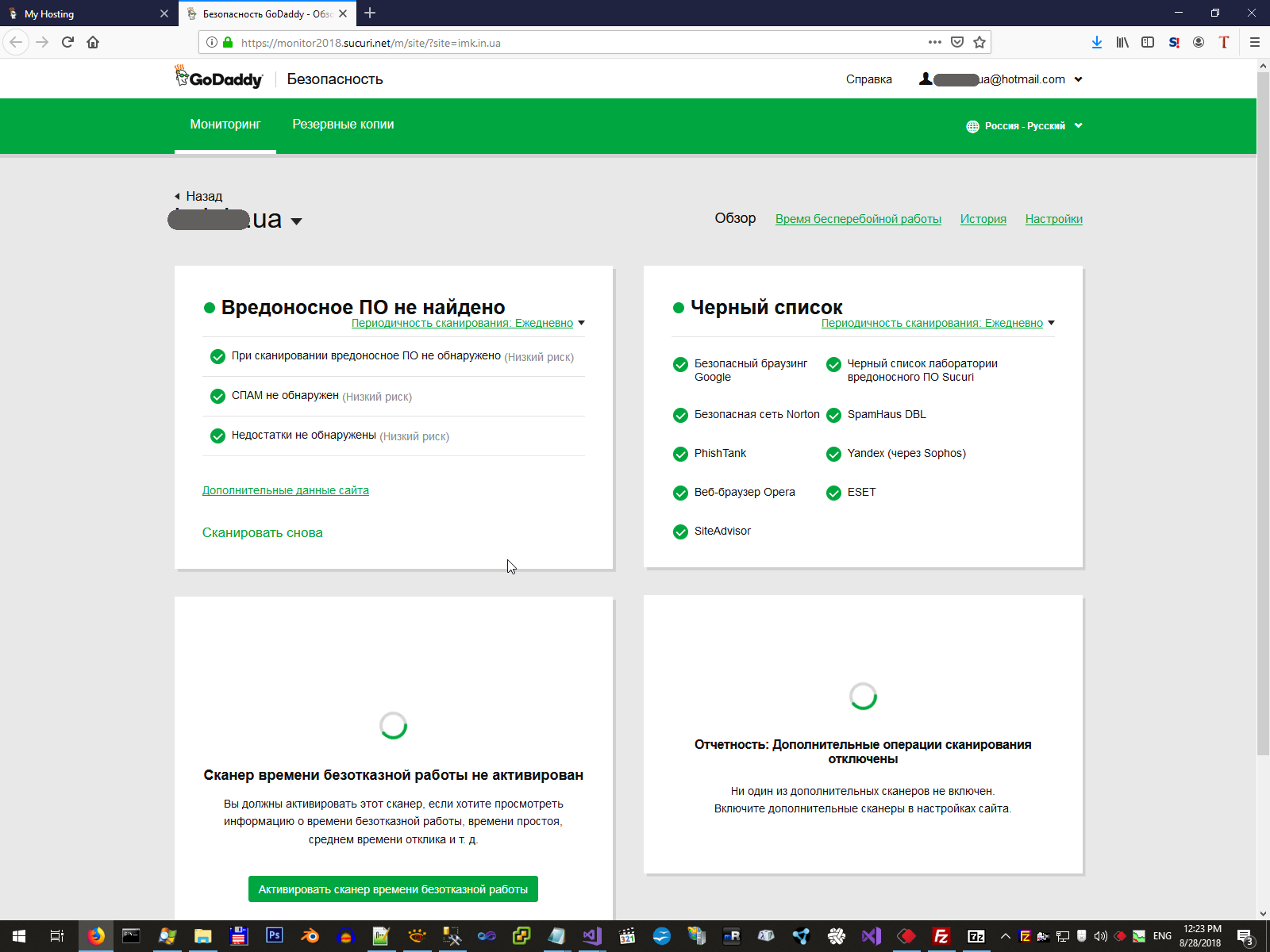The width and height of the screenshot is (1270, 952).
Task: Show hidden tray icons chevron
Action: 1005,936
